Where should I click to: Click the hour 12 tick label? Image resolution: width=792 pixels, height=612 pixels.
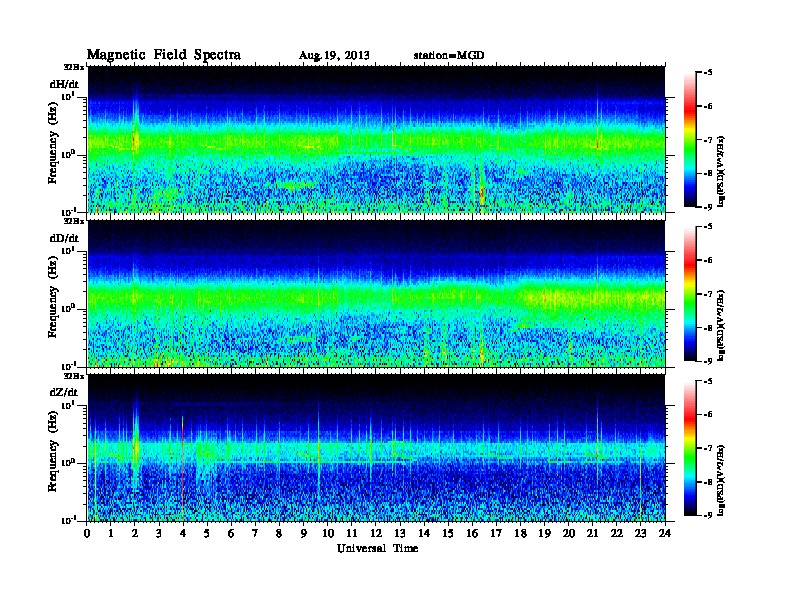click(376, 533)
